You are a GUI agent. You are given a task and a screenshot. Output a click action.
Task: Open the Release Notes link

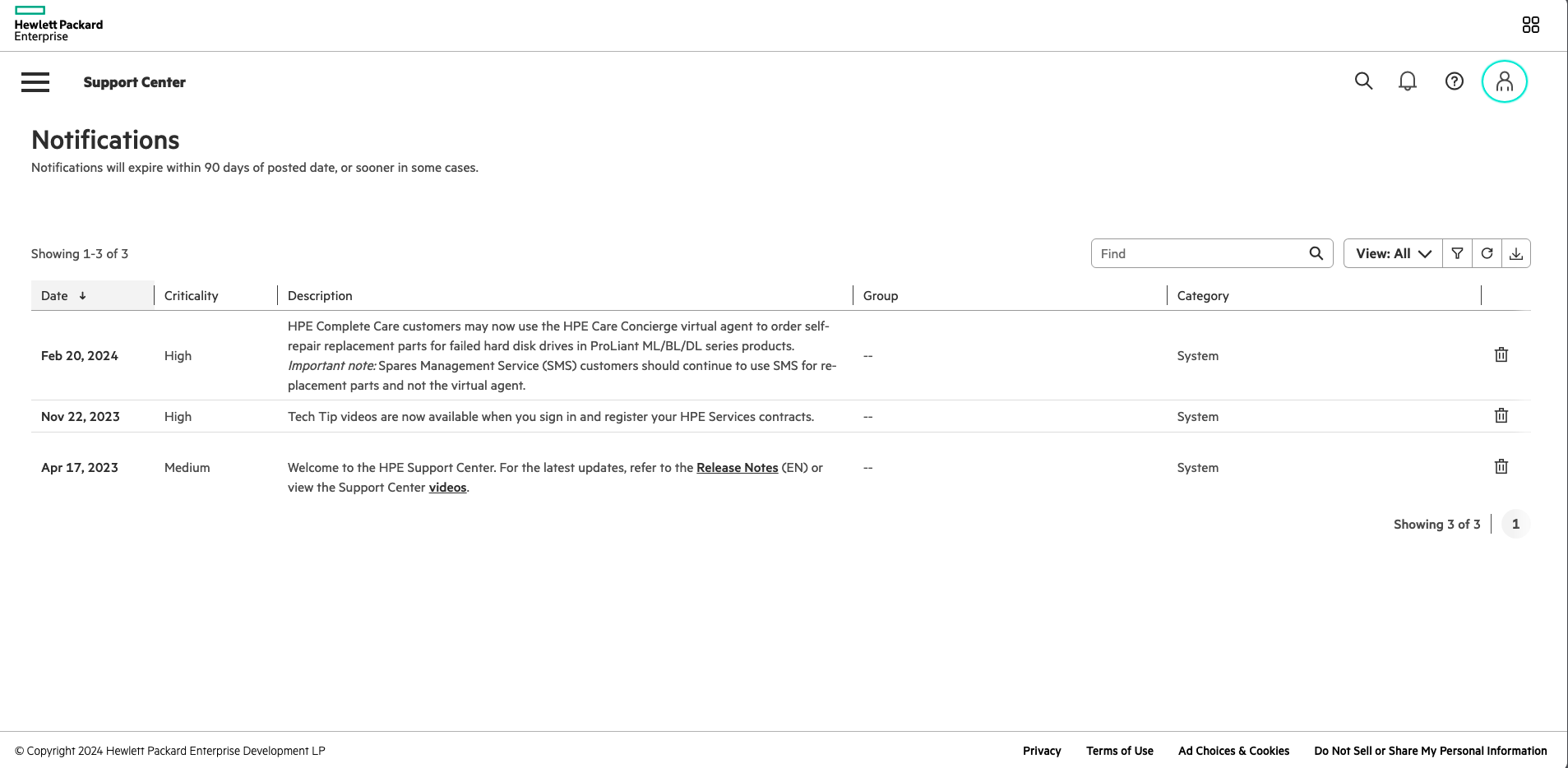(x=737, y=468)
